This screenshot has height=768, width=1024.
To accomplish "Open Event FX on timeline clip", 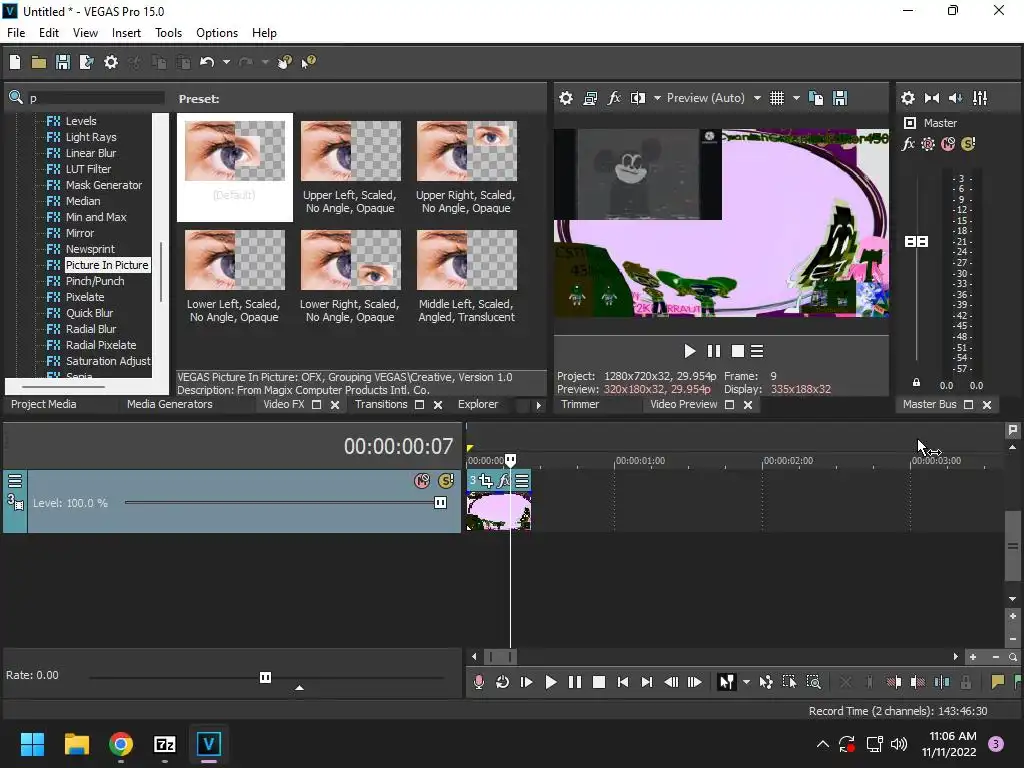I will tap(504, 481).
